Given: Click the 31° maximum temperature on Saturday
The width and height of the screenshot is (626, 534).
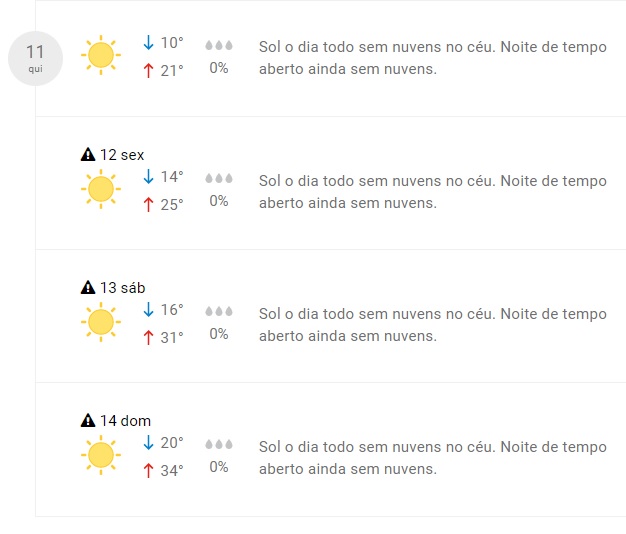Looking at the screenshot, I should click(172, 337).
